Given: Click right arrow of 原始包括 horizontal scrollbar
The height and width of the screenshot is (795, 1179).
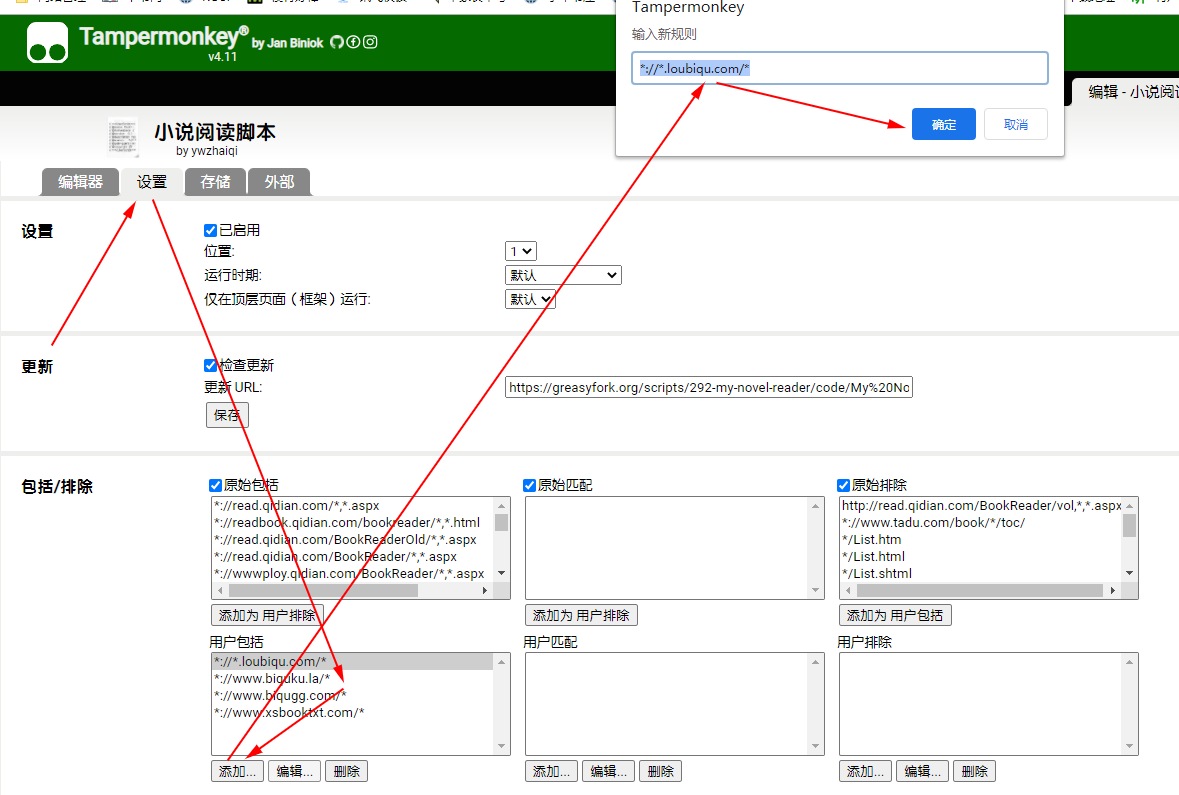Looking at the screenshot, I should click(485, 591).
